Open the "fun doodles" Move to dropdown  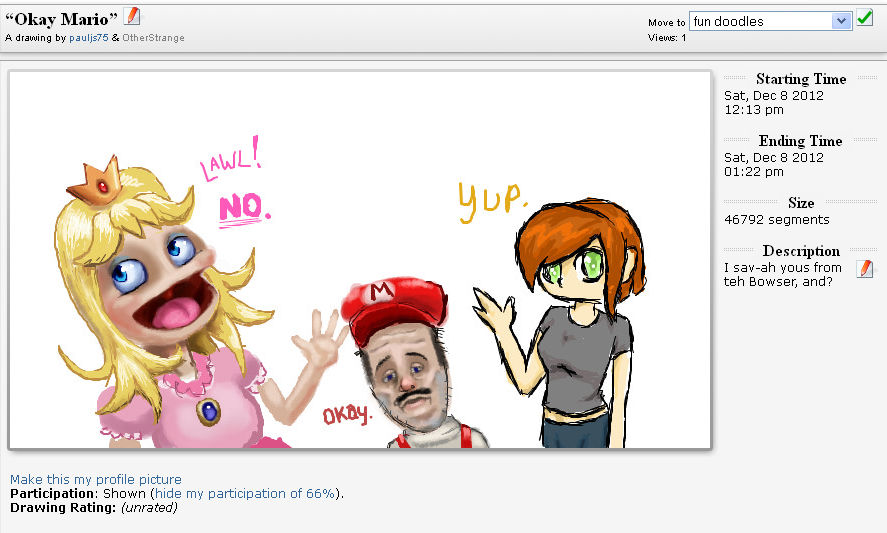pos(770,22)
